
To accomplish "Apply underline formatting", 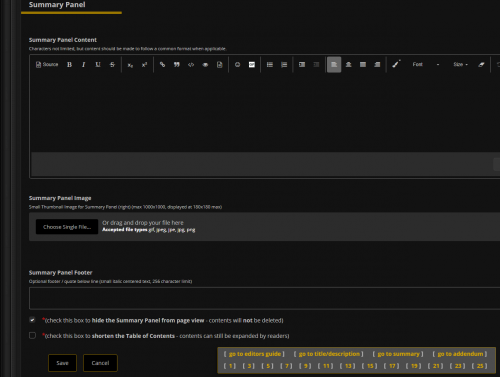I will [x=98, y=65].
